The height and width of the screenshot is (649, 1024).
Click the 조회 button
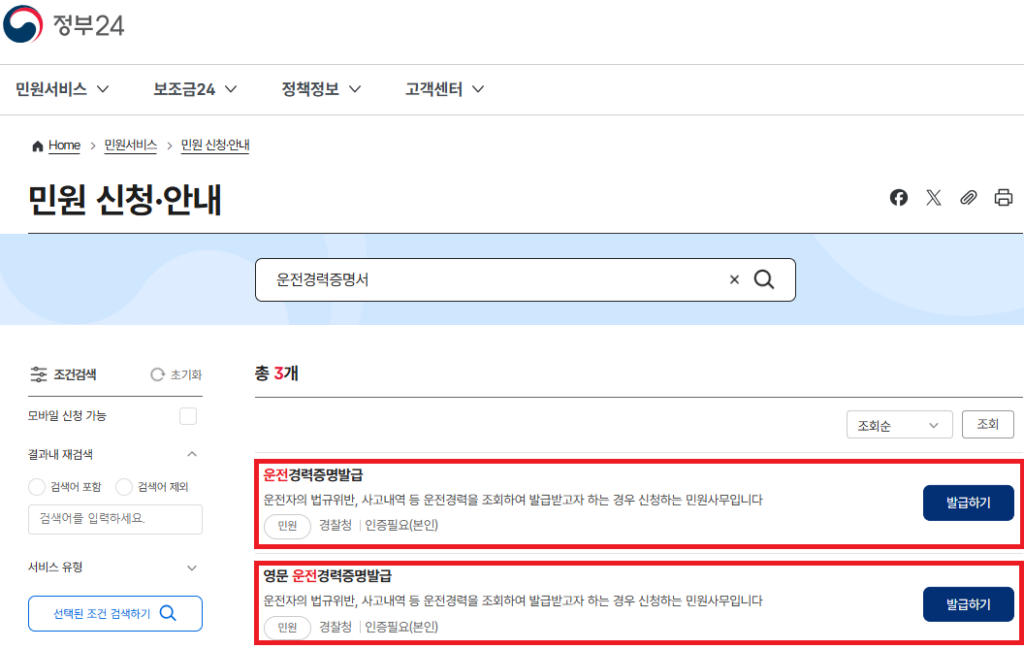point(987,424)
